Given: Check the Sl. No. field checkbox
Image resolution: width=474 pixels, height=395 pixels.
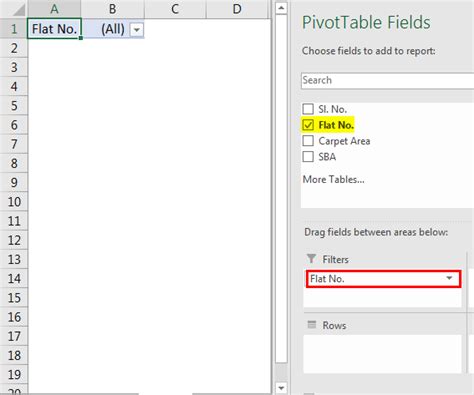Looking at the screenshot, I should (308, 109).
